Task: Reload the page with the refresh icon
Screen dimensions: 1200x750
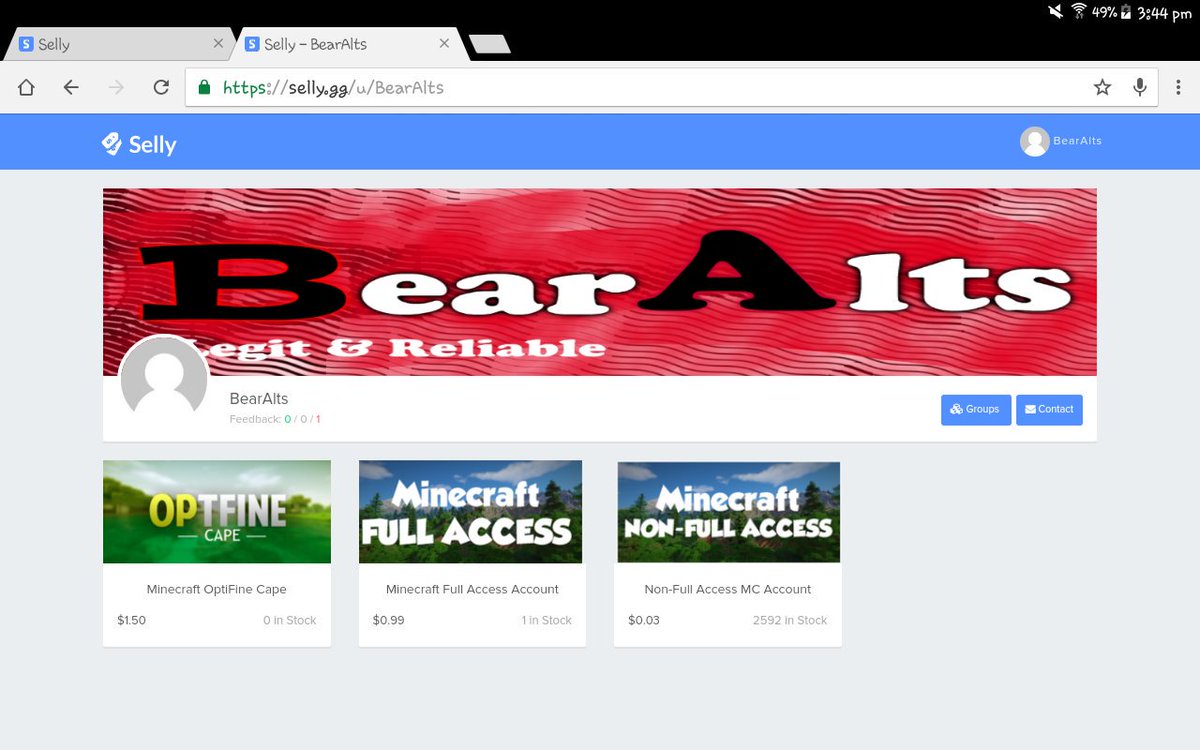Action: point(160,87)
